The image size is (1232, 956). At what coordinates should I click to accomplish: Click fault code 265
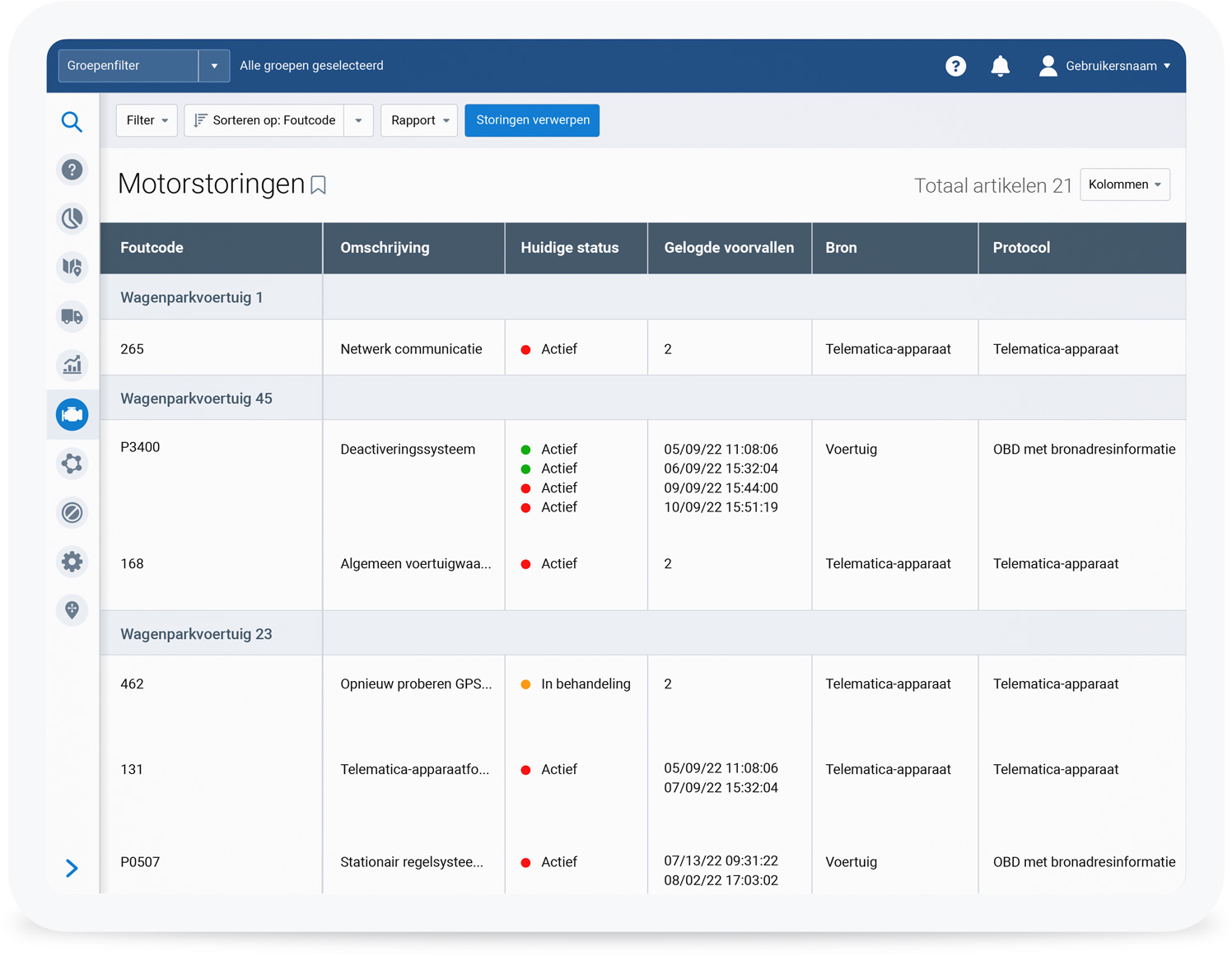132,349
